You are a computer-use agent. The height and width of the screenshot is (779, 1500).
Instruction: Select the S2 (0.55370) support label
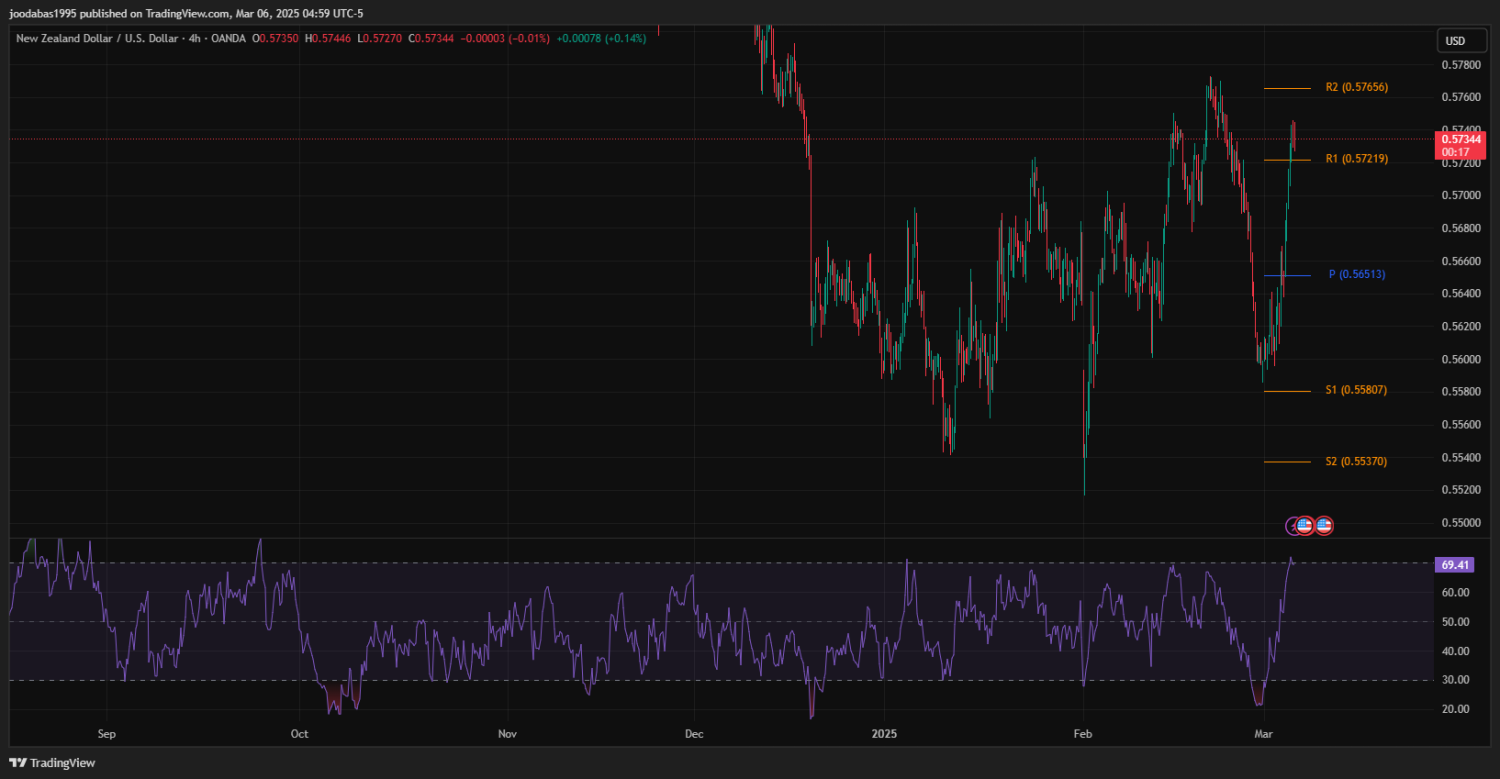(x=1356, y=462)
